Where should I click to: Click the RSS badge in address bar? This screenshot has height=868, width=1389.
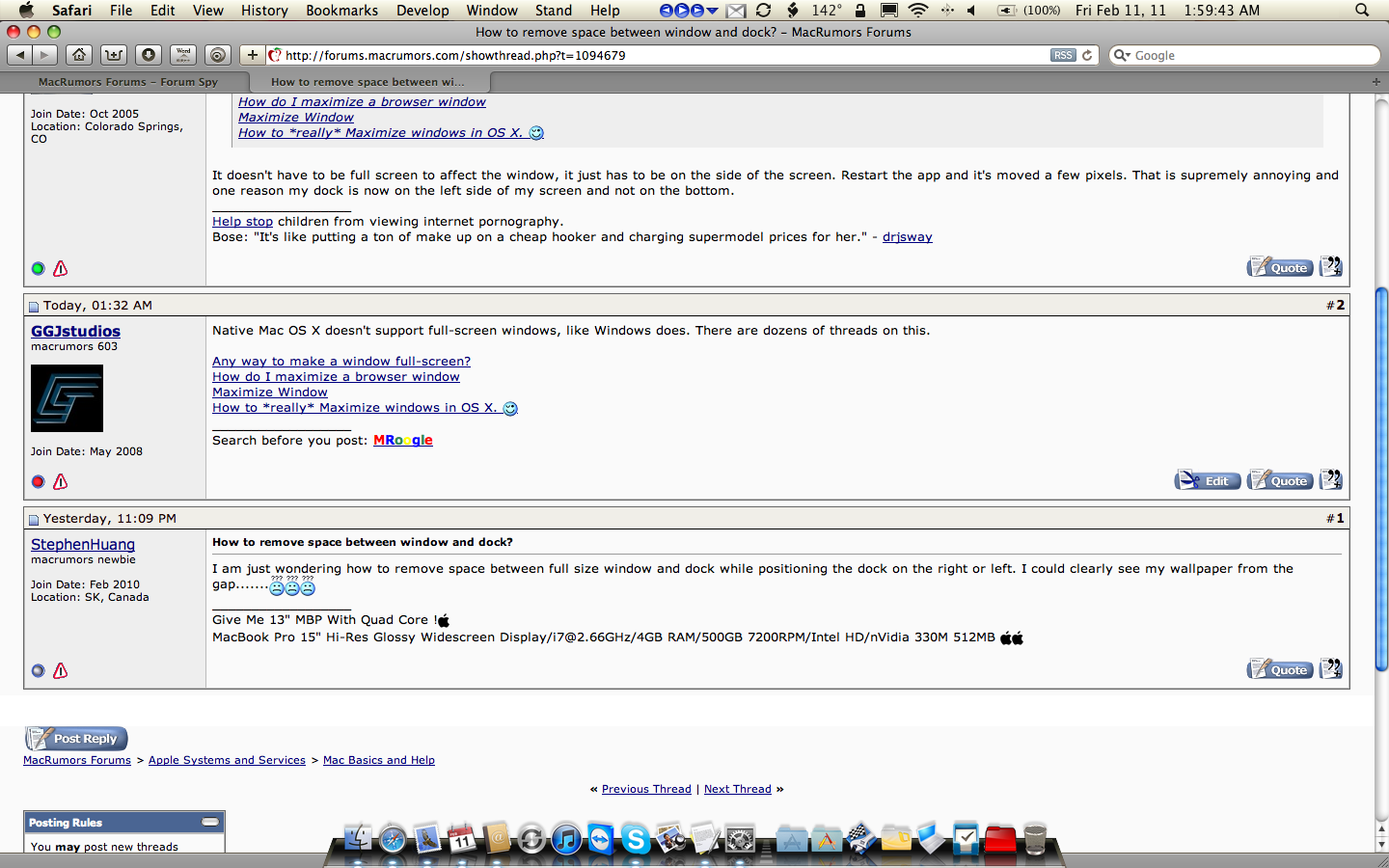(1063, 55)
